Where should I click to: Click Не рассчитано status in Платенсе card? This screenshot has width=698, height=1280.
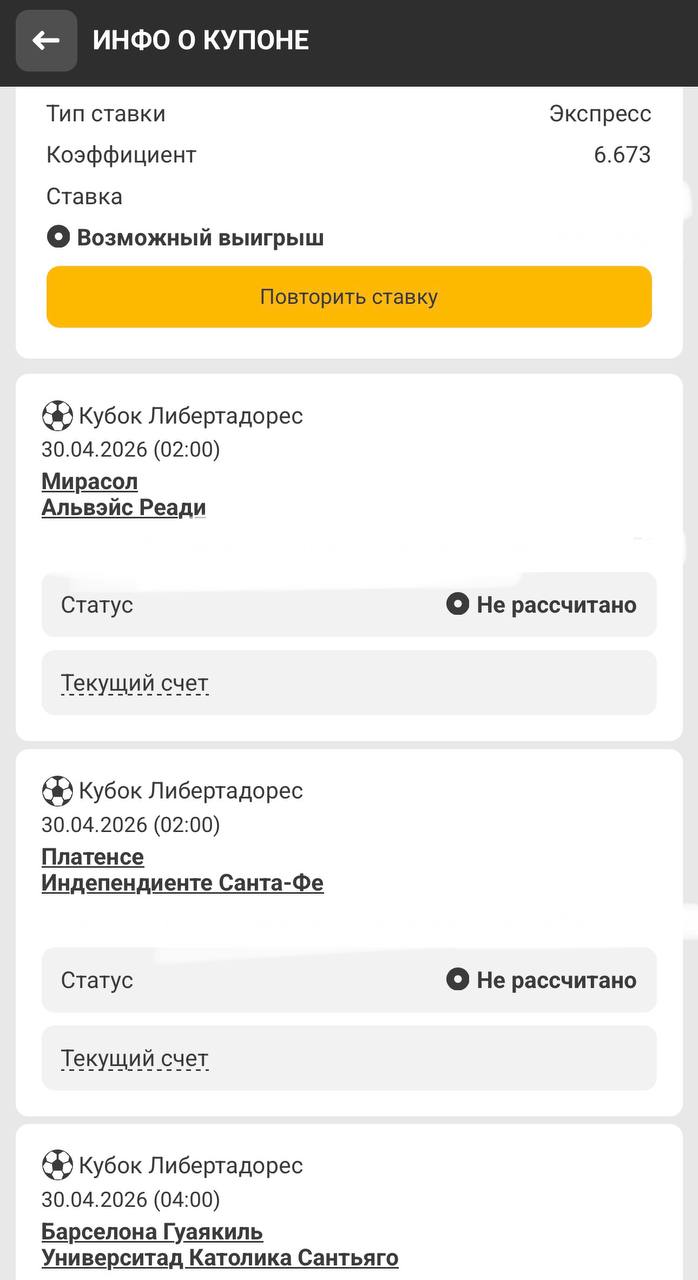click(x=556, y=980)
